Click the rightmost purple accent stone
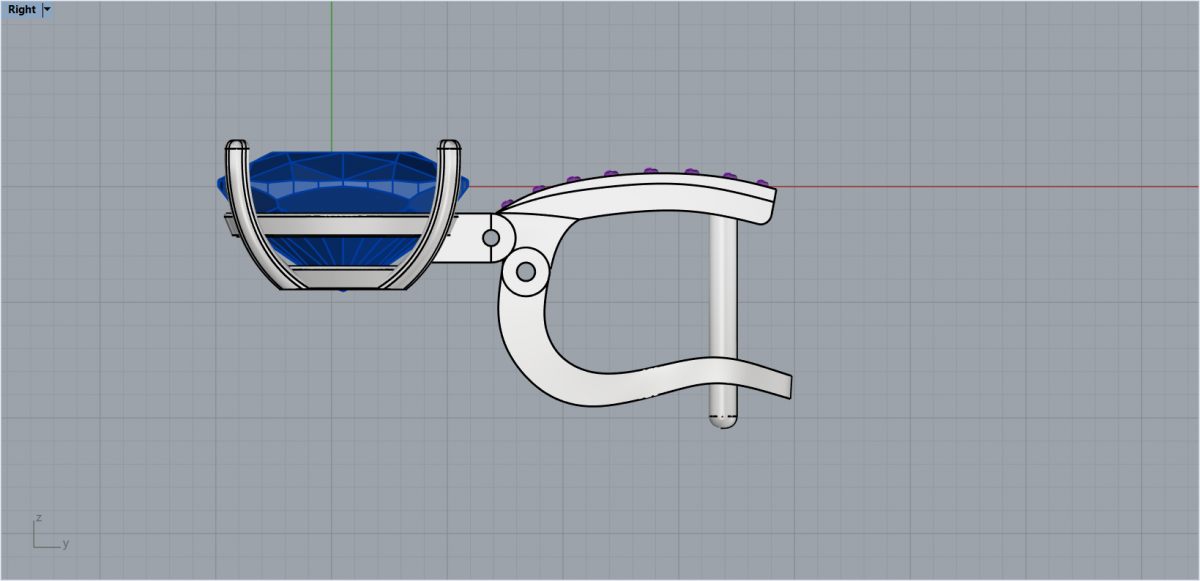This screenshot has width=1200, height=581. (764, 184)
